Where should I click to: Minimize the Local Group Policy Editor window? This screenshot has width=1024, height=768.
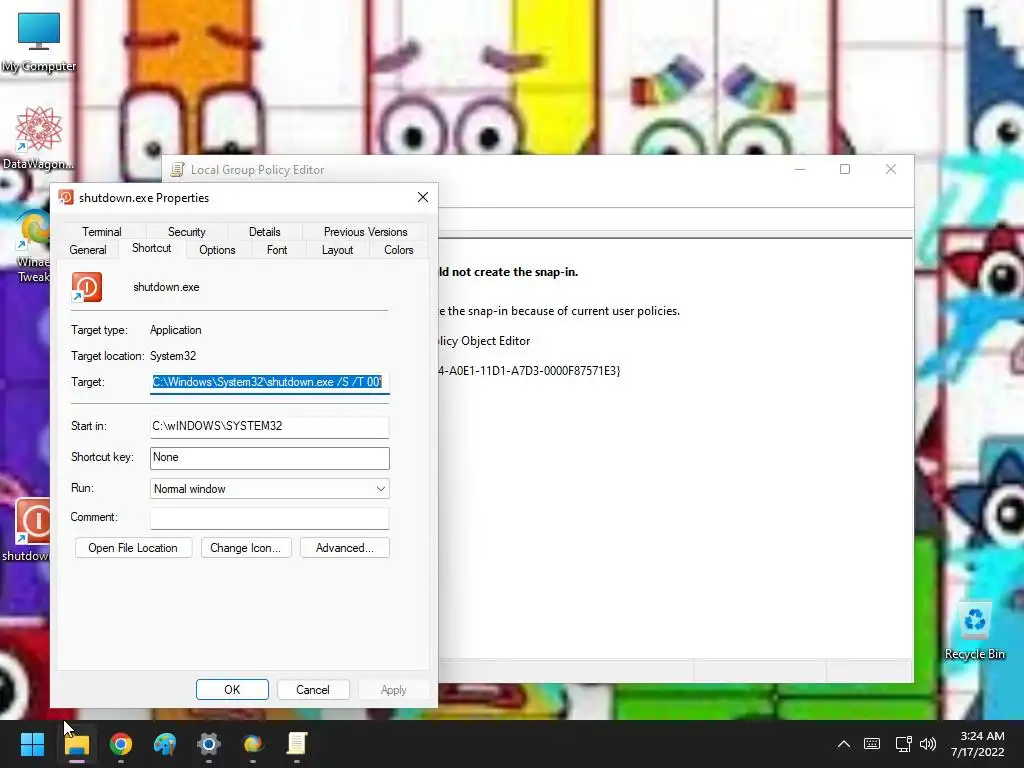click(800, 169)
